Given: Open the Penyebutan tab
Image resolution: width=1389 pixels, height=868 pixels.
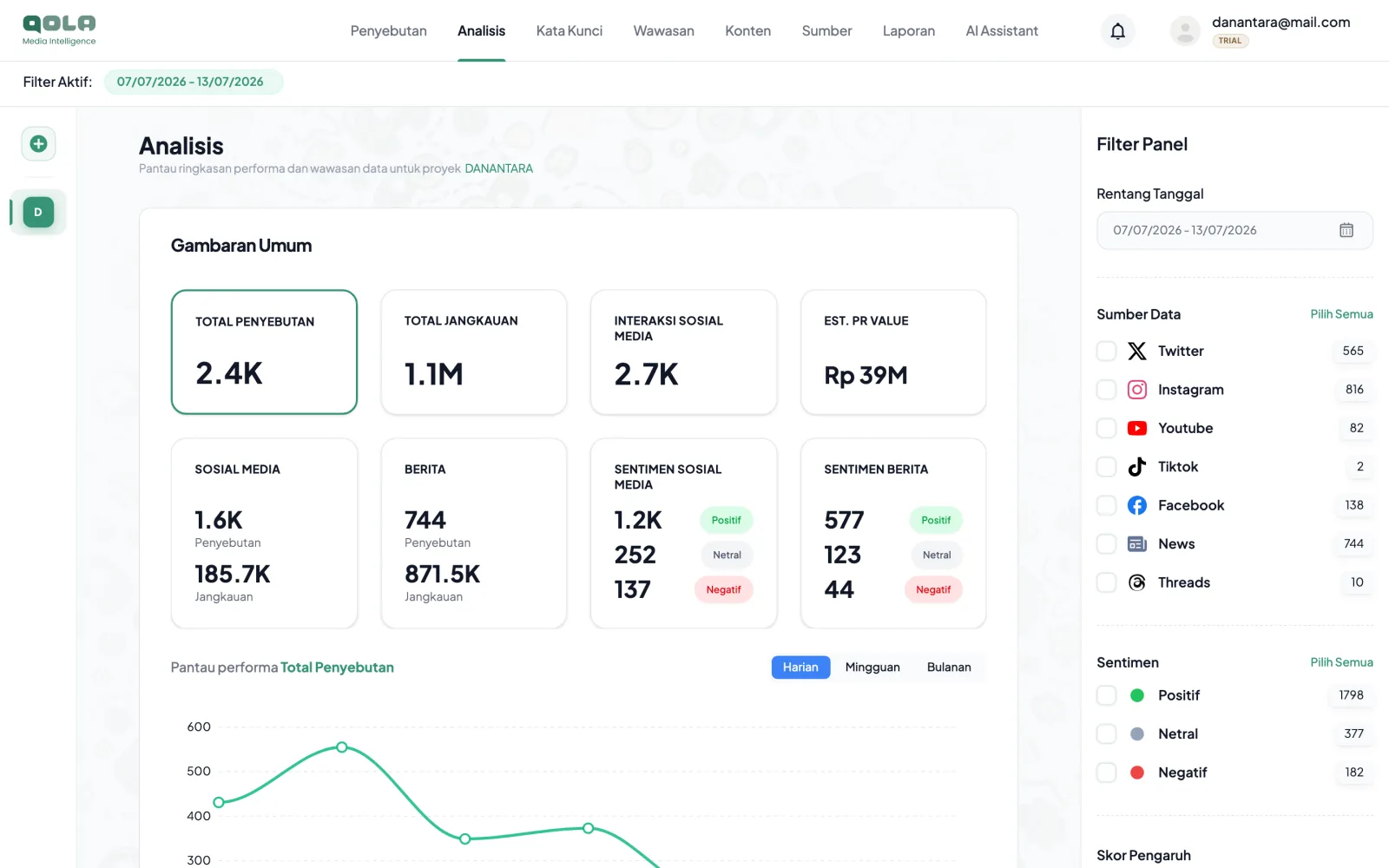Looking at the screenshot, I should point(389,31).
